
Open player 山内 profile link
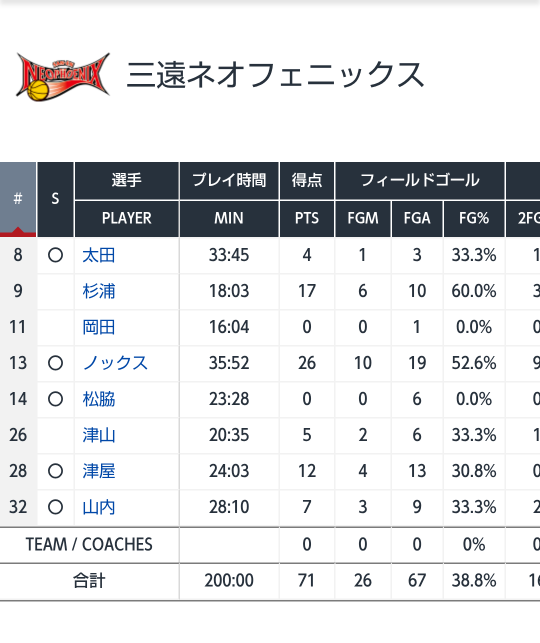coord(99,507)
